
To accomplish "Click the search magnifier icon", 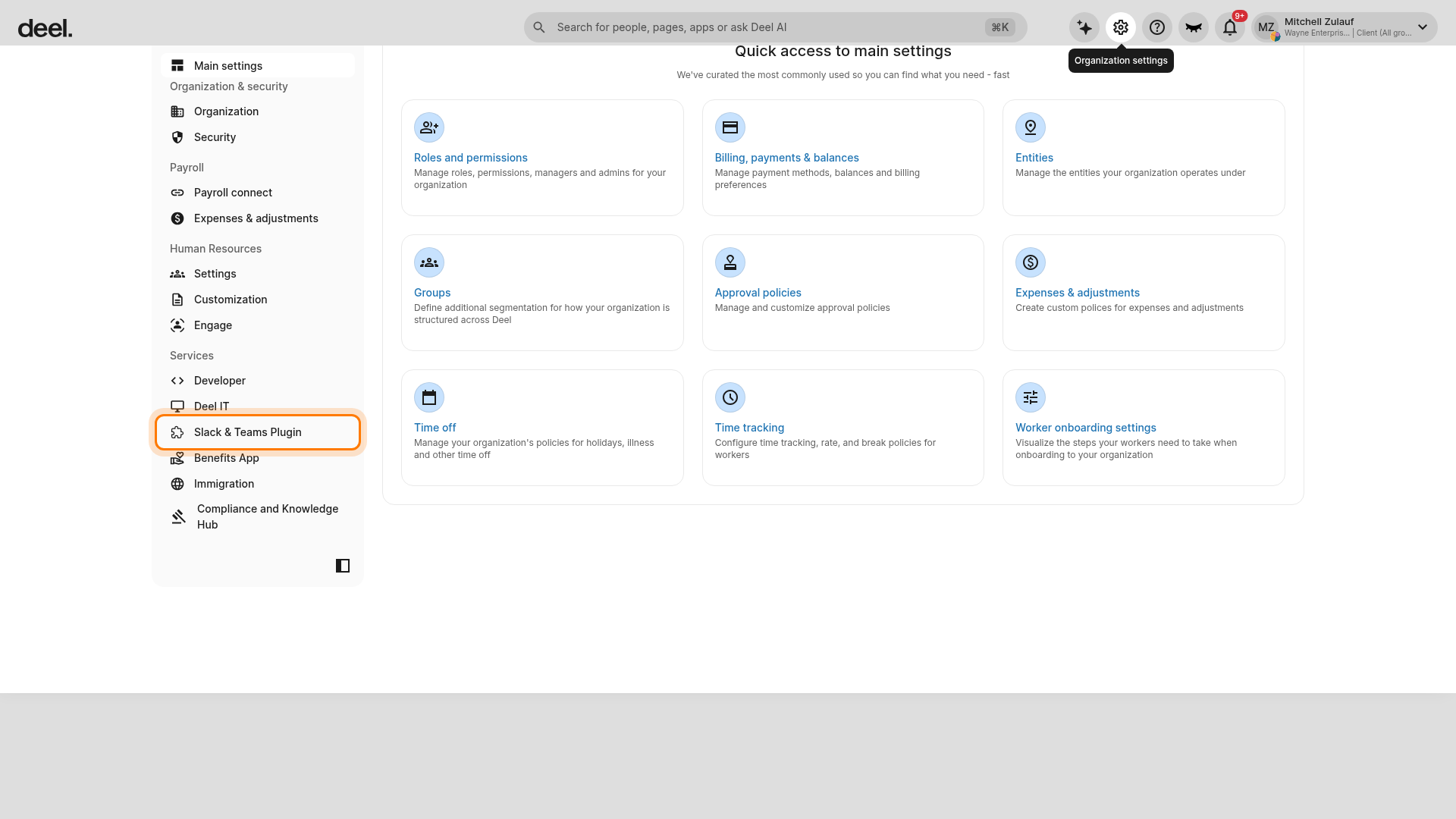I will tap(539, 27).
